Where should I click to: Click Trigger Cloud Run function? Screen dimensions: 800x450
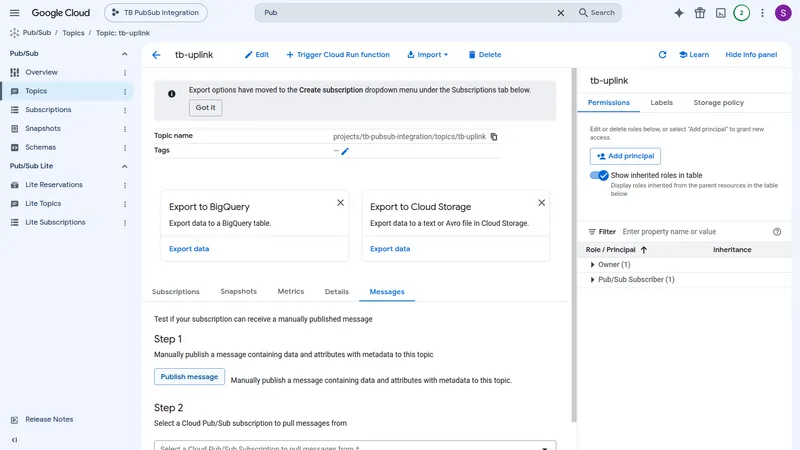tap(338, 55)
